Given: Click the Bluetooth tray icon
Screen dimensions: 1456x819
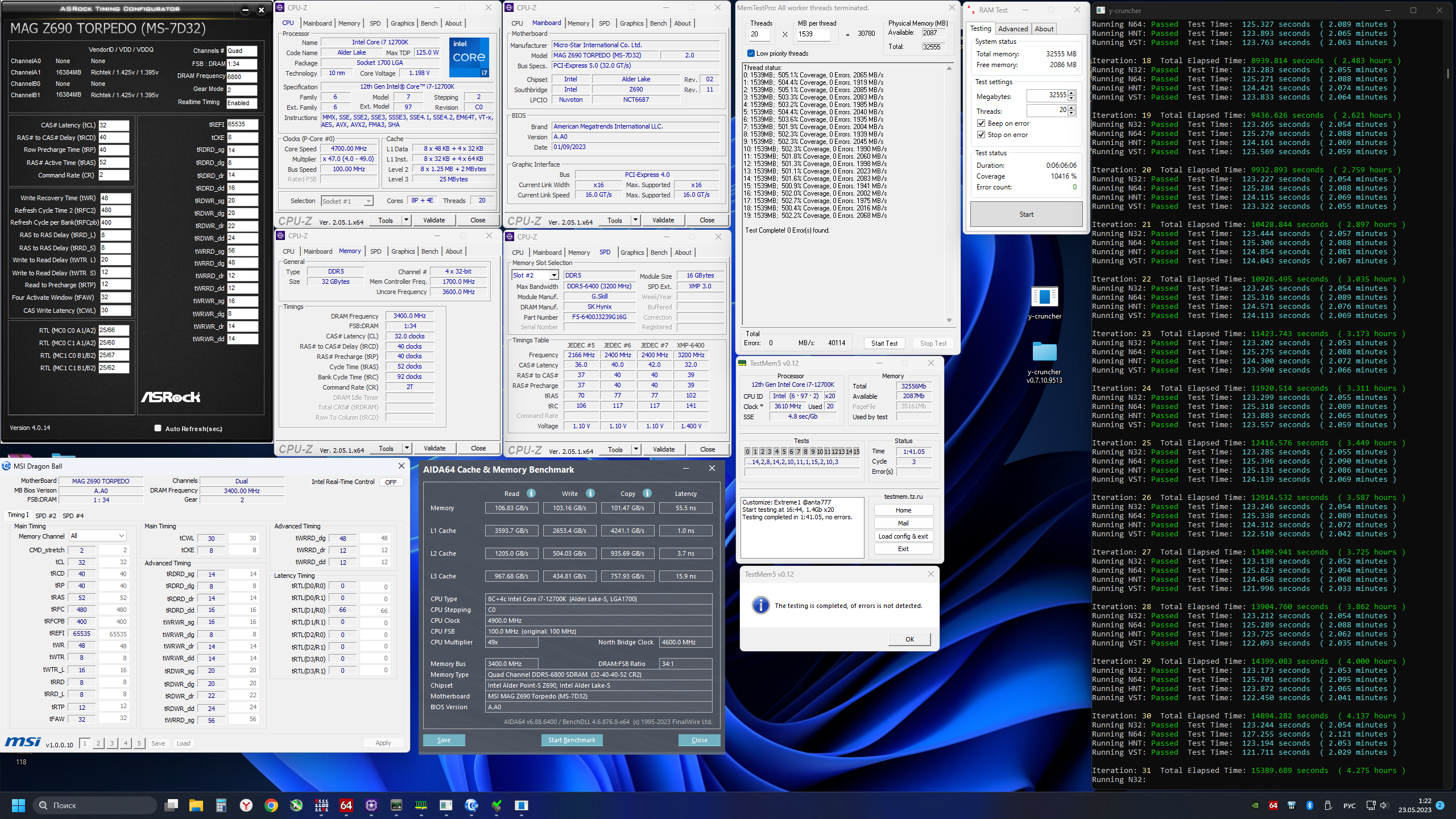Looking at the screenshot, I should 1309,805.
